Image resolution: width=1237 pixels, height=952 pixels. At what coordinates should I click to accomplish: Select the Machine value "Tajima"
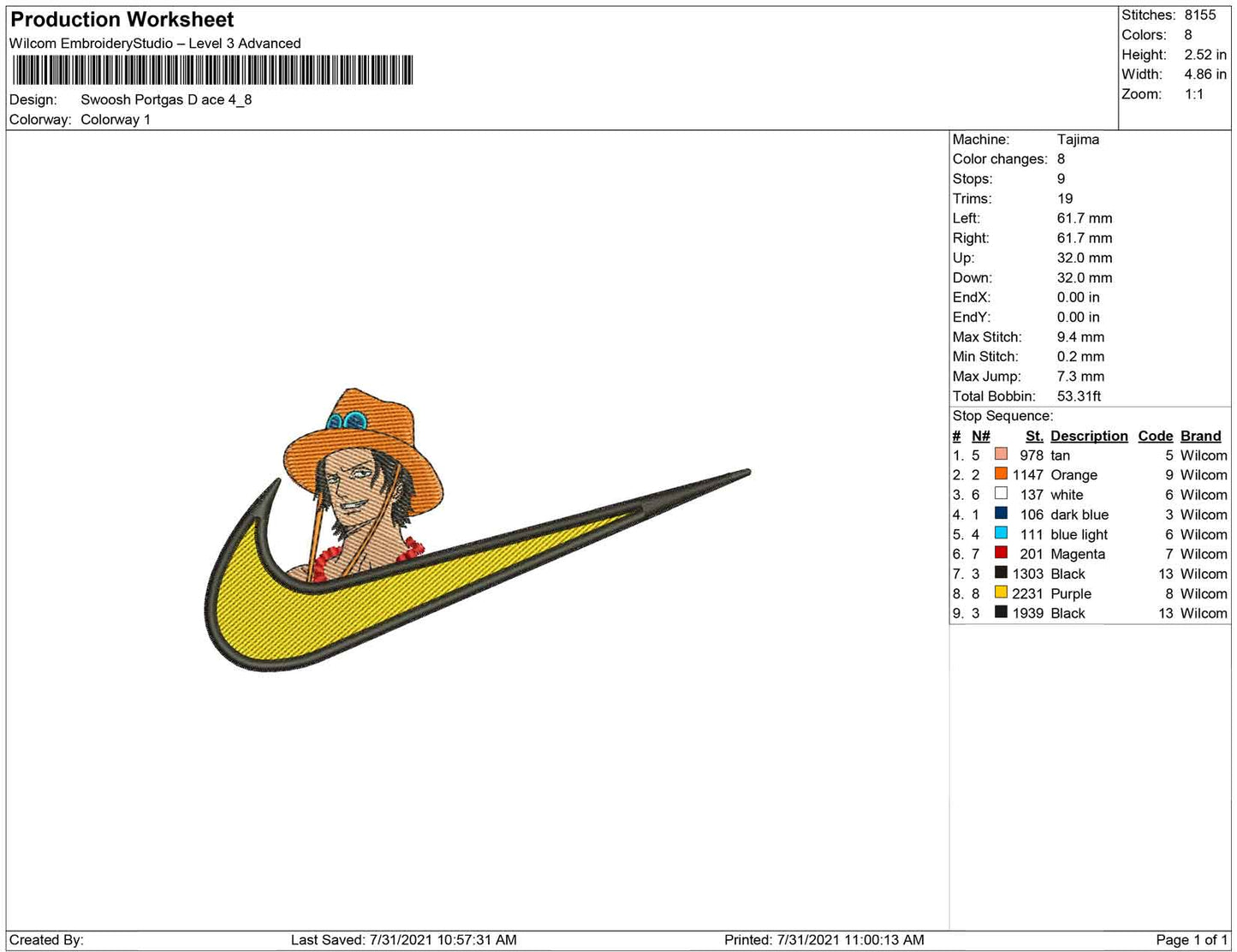[1078, 140]
